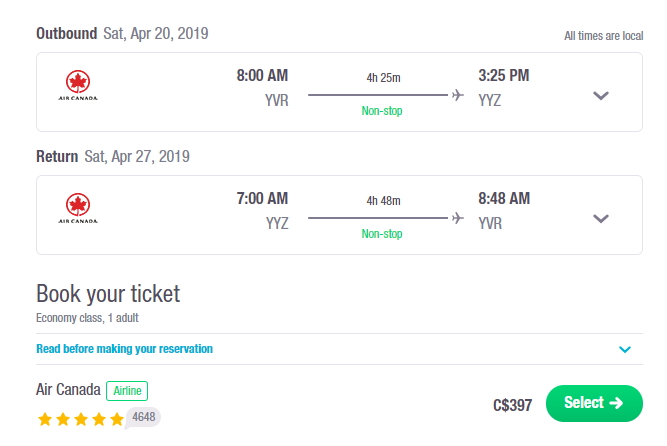Expand the reservation notice chevron

[x=624, y=349]
